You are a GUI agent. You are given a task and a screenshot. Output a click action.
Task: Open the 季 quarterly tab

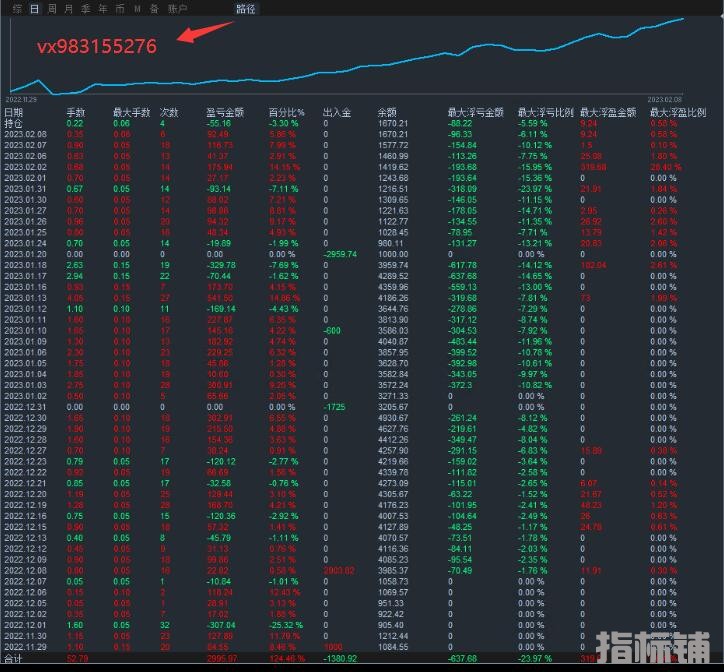86,9
